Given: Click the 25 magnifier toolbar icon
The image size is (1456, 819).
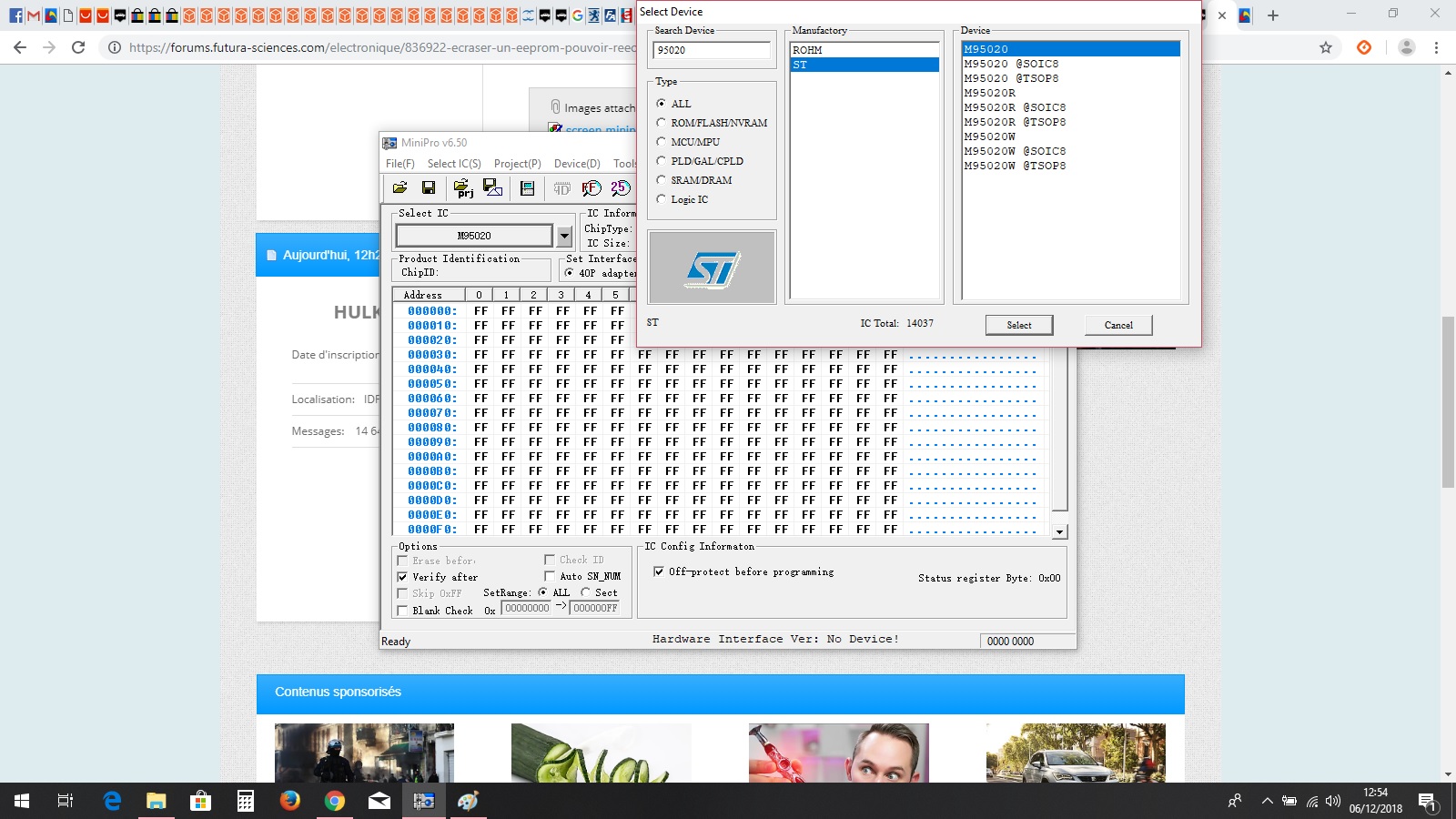Looking at the screenshot, I should [x=621, y=187].
